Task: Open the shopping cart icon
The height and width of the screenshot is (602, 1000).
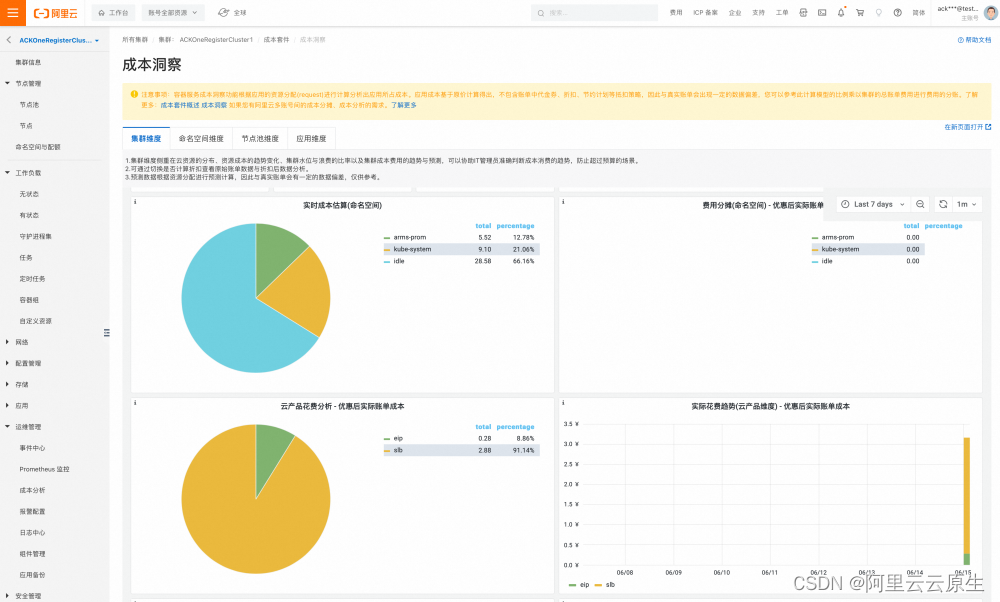Action: (860, 13)
